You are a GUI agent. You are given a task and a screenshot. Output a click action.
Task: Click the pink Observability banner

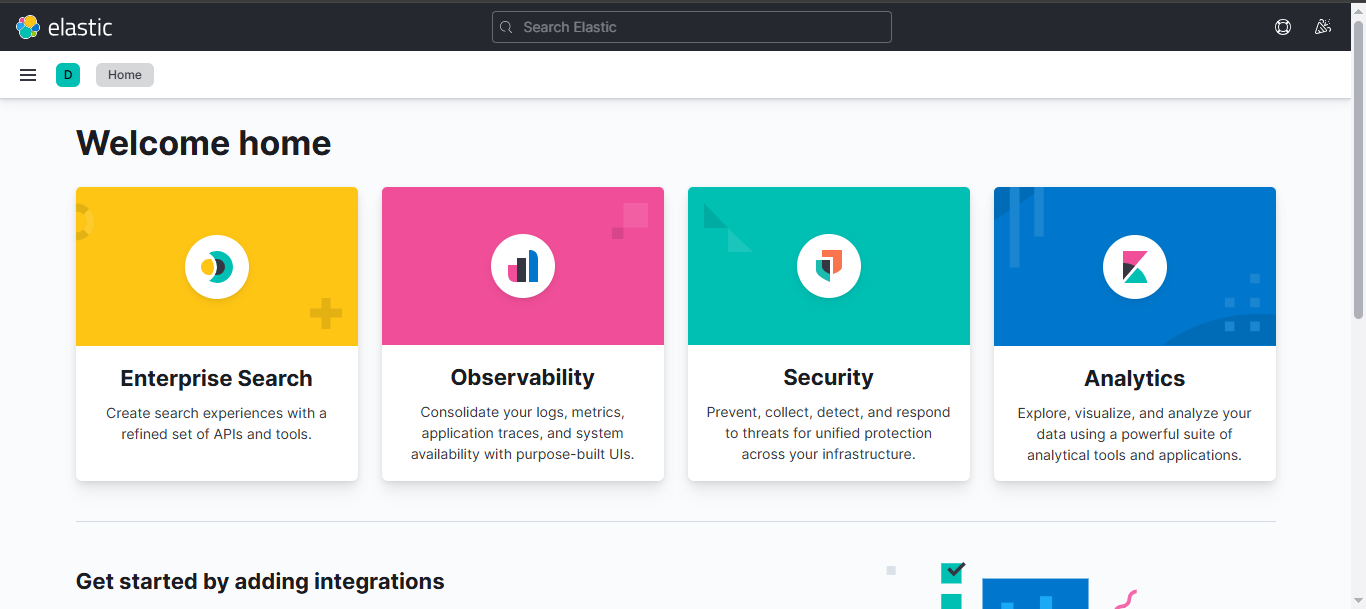pyautogui.click(x=523, y=266)
